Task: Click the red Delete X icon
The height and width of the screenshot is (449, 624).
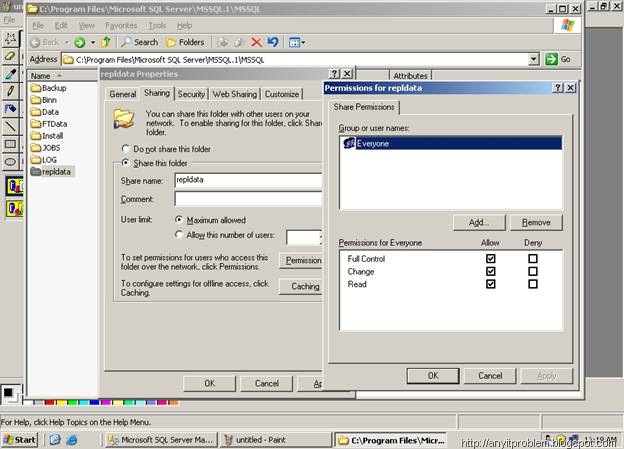Action: click(256, 42)
